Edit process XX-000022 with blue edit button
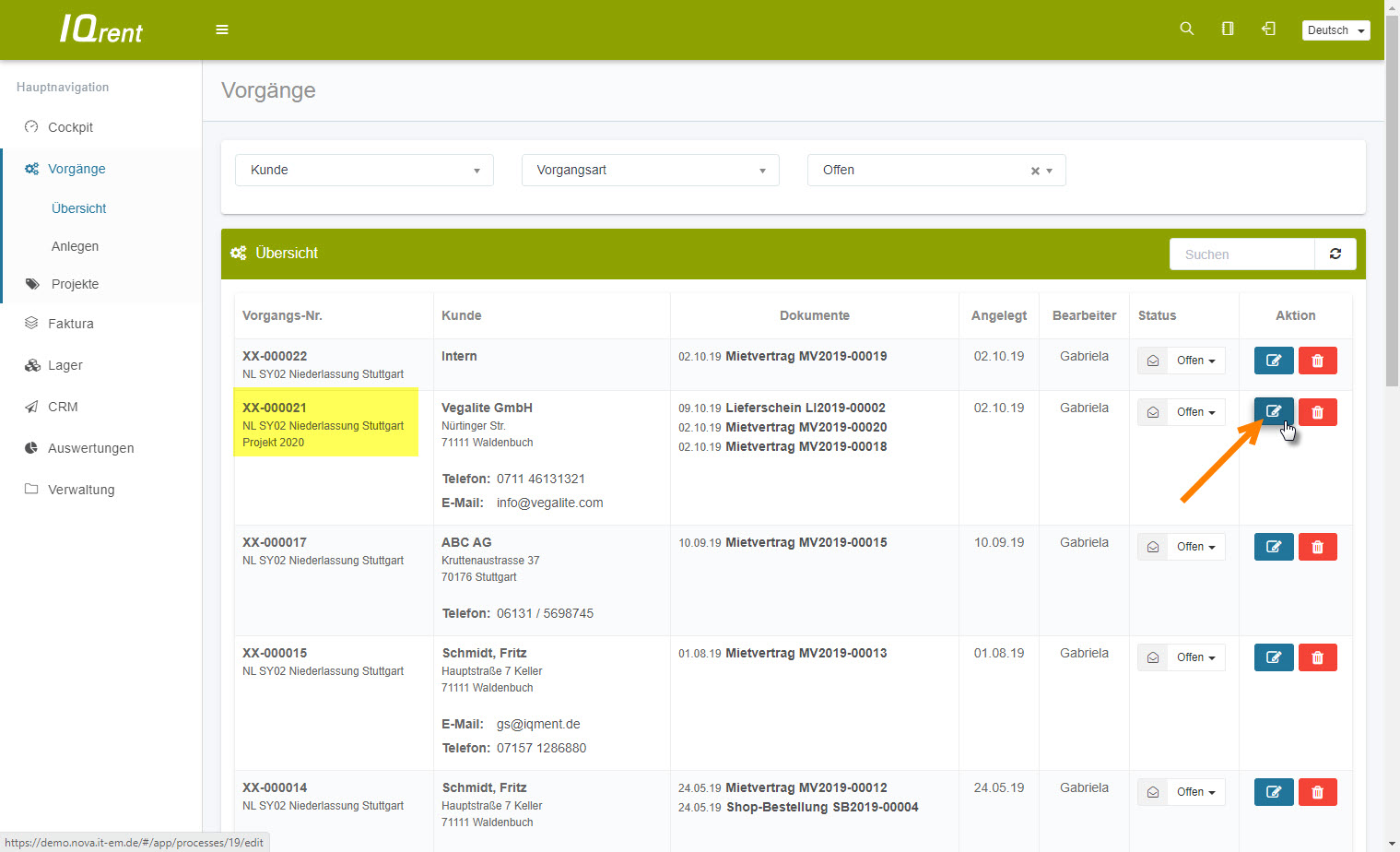Screen dimensions: 1400x852 [x=1274, y=361]
